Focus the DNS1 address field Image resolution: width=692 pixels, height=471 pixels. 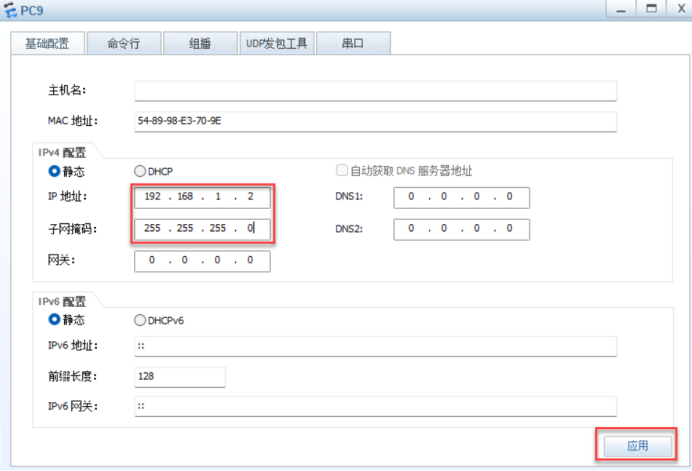coord(461,197)
